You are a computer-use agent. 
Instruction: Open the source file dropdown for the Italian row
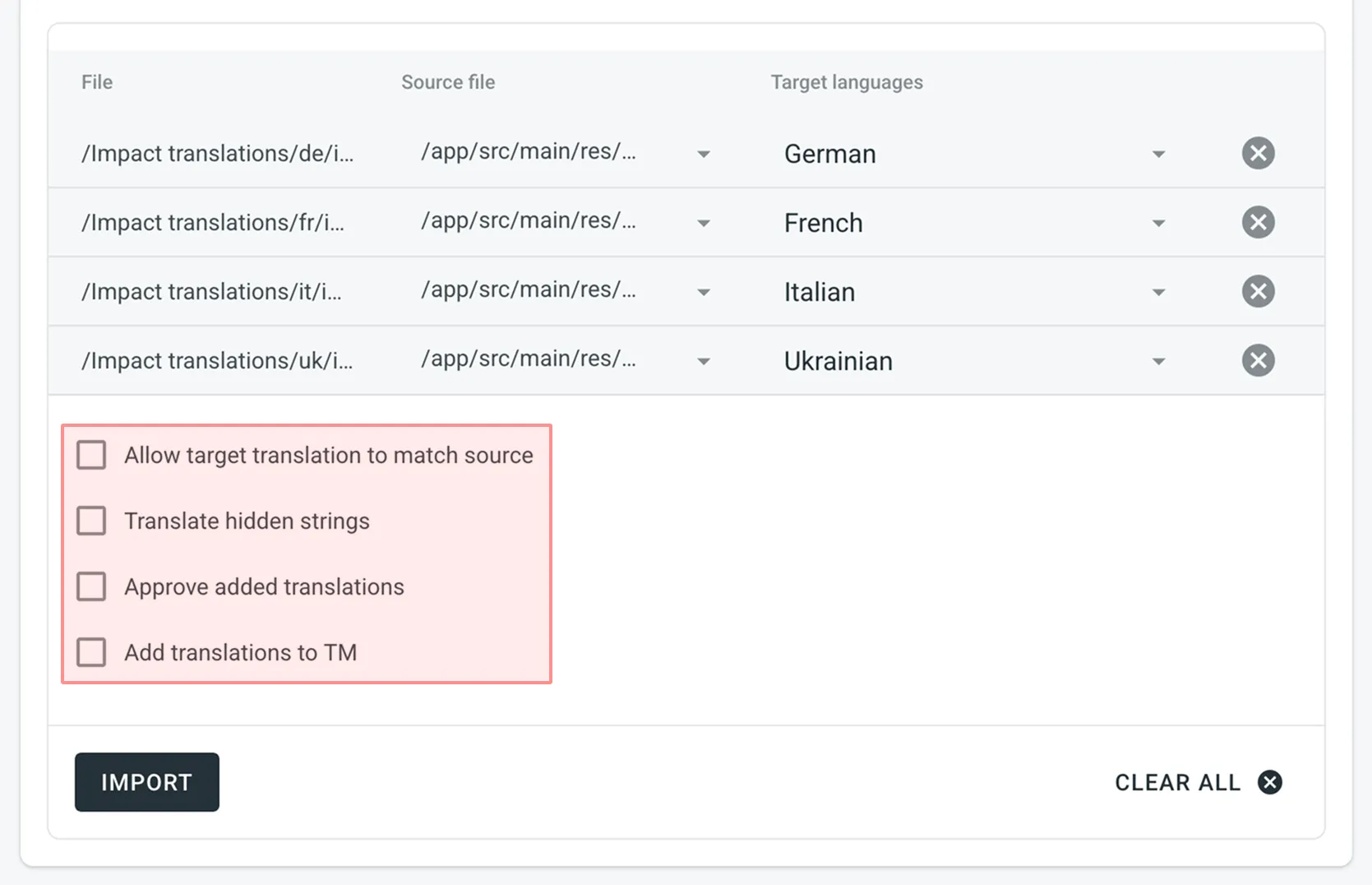[x=704, y=291]
